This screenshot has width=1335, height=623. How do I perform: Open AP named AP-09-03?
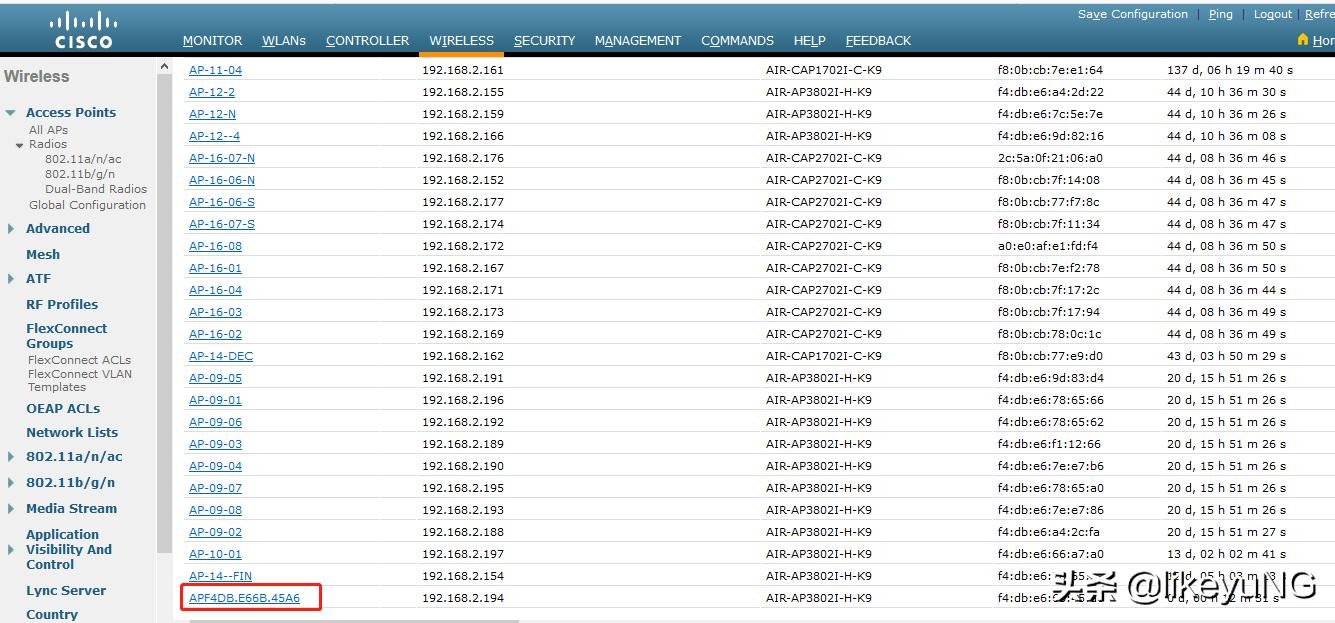tap(215, 444)
